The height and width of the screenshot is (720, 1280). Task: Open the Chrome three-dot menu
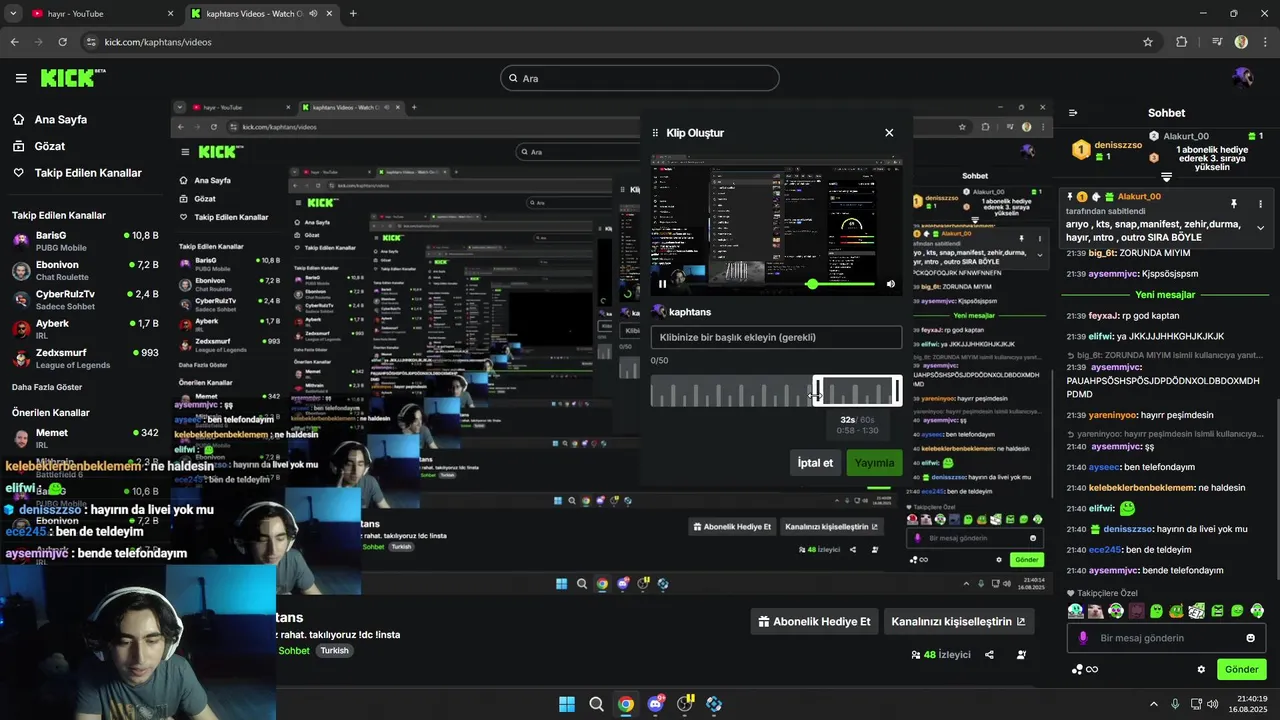[1265, 42]
